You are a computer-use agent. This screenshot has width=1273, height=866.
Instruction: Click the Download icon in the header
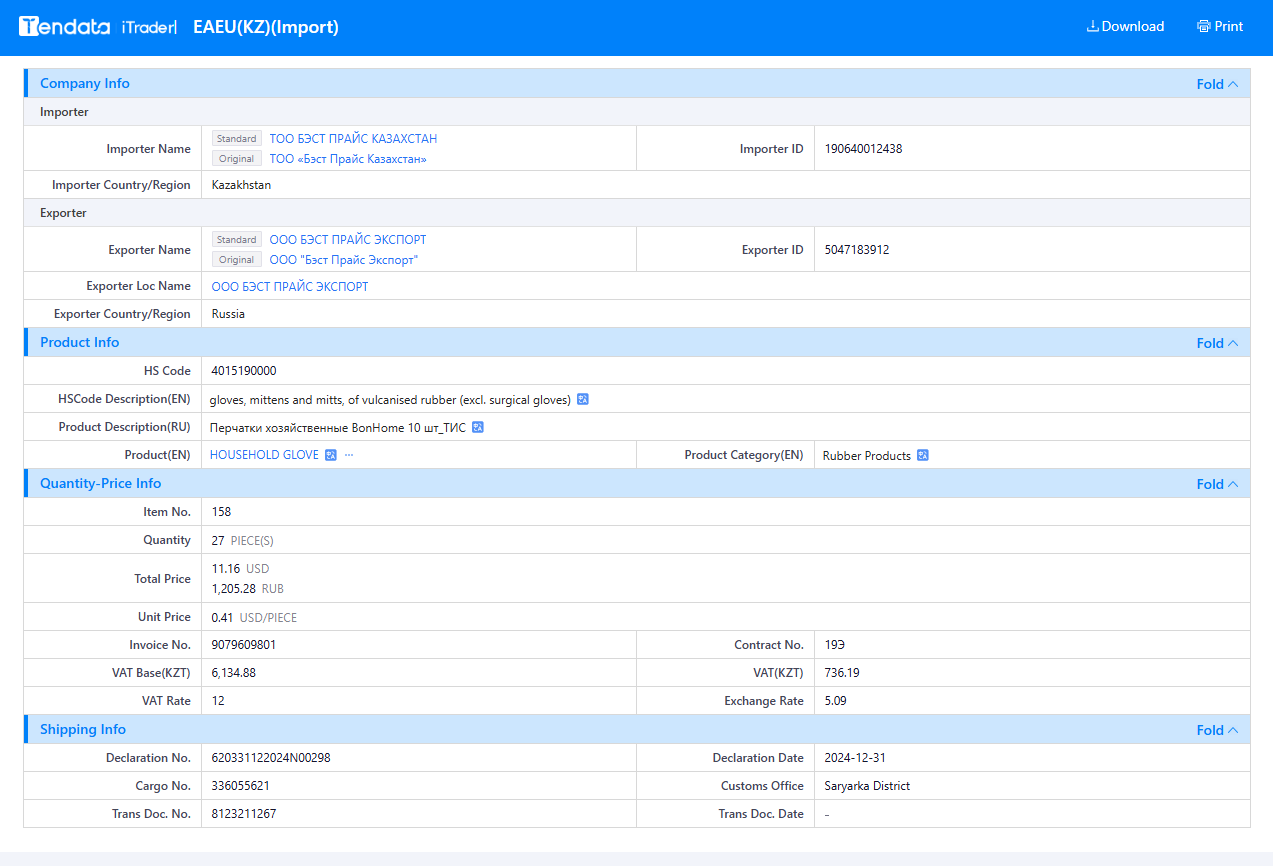[1093, 27]
